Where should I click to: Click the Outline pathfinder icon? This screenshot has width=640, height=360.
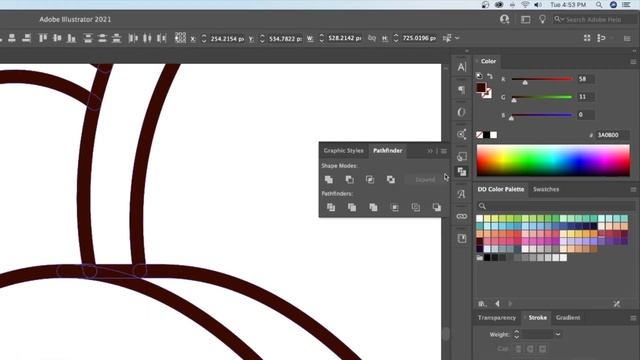coord(416,207)
